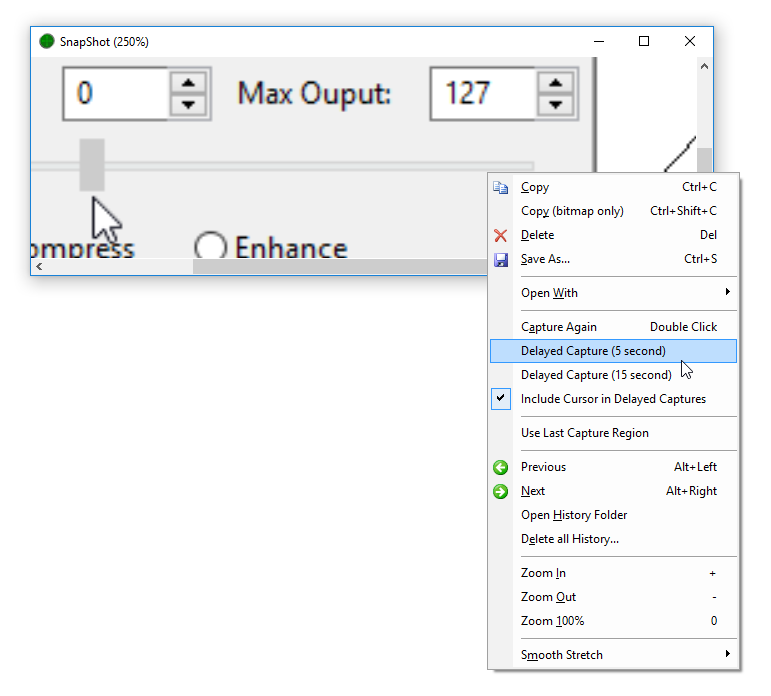Toggle Include Cursor in Delayed Captures checkmark
Image resolution: width=771 pixels, height=696 pixels.
pos(501,399)
